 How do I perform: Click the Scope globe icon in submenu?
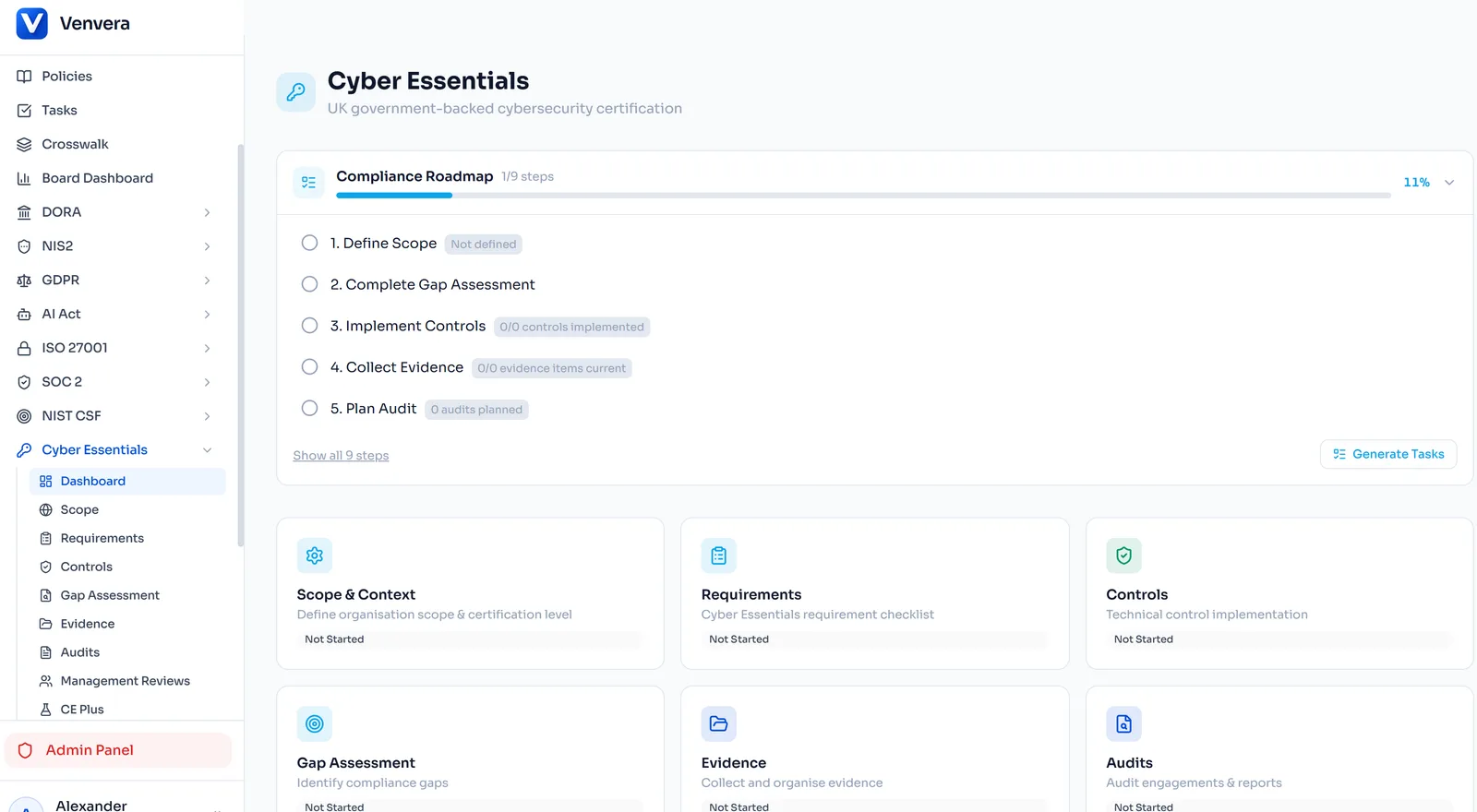pos(45,509)
